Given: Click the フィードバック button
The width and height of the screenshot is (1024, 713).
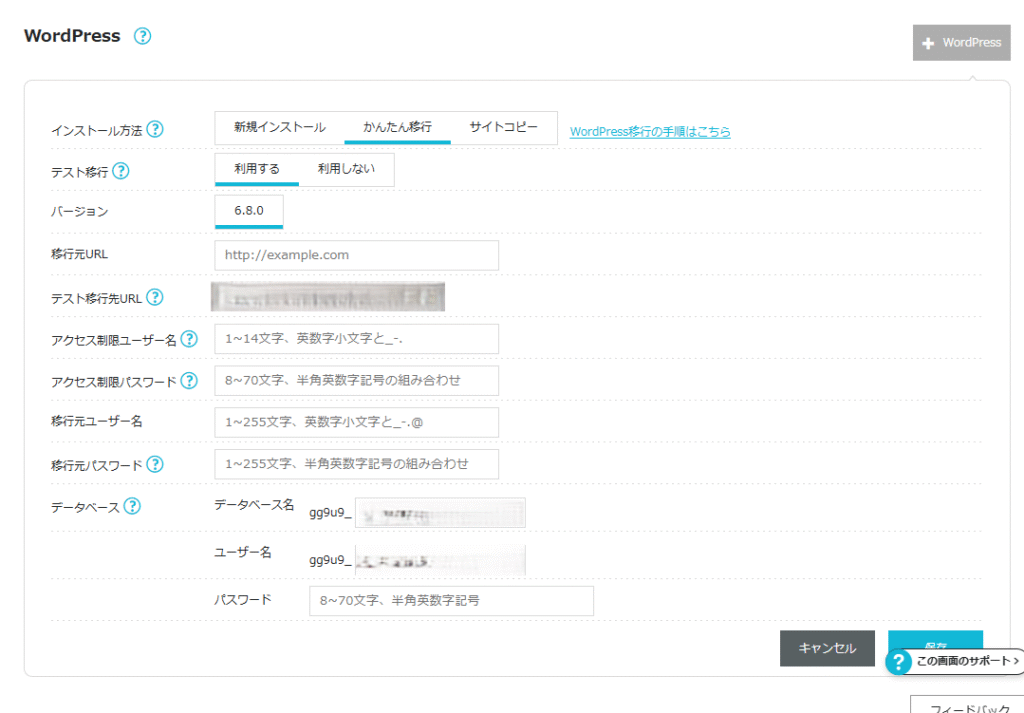Looking at the screenshot, I should tap(969, 705).
